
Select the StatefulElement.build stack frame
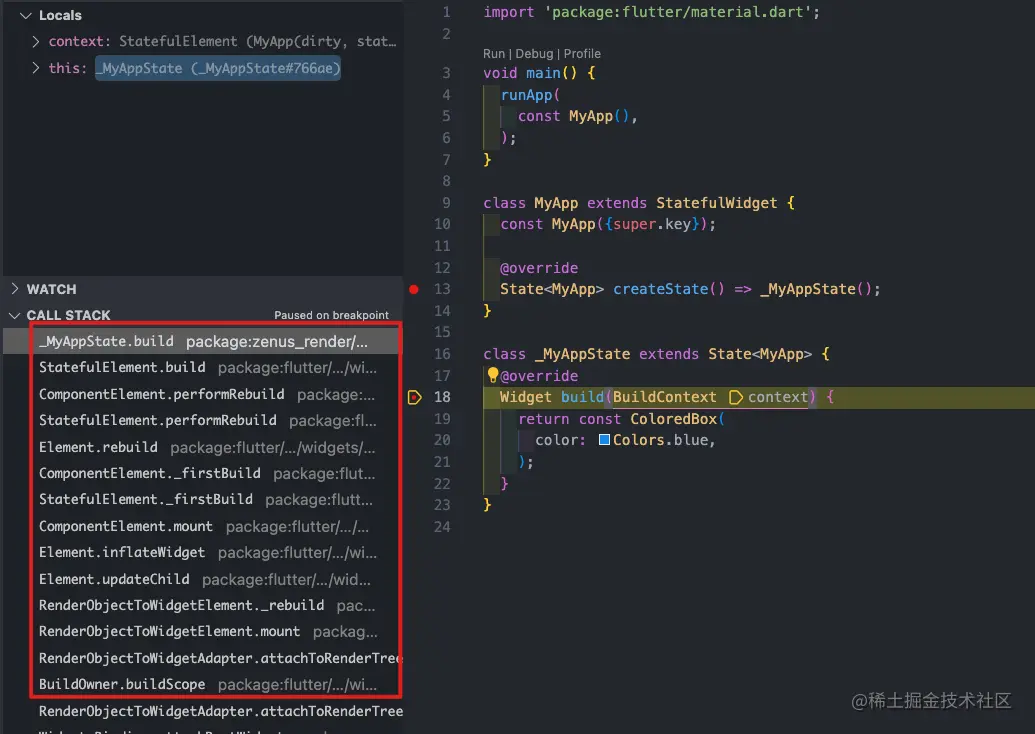coord(203,368)
